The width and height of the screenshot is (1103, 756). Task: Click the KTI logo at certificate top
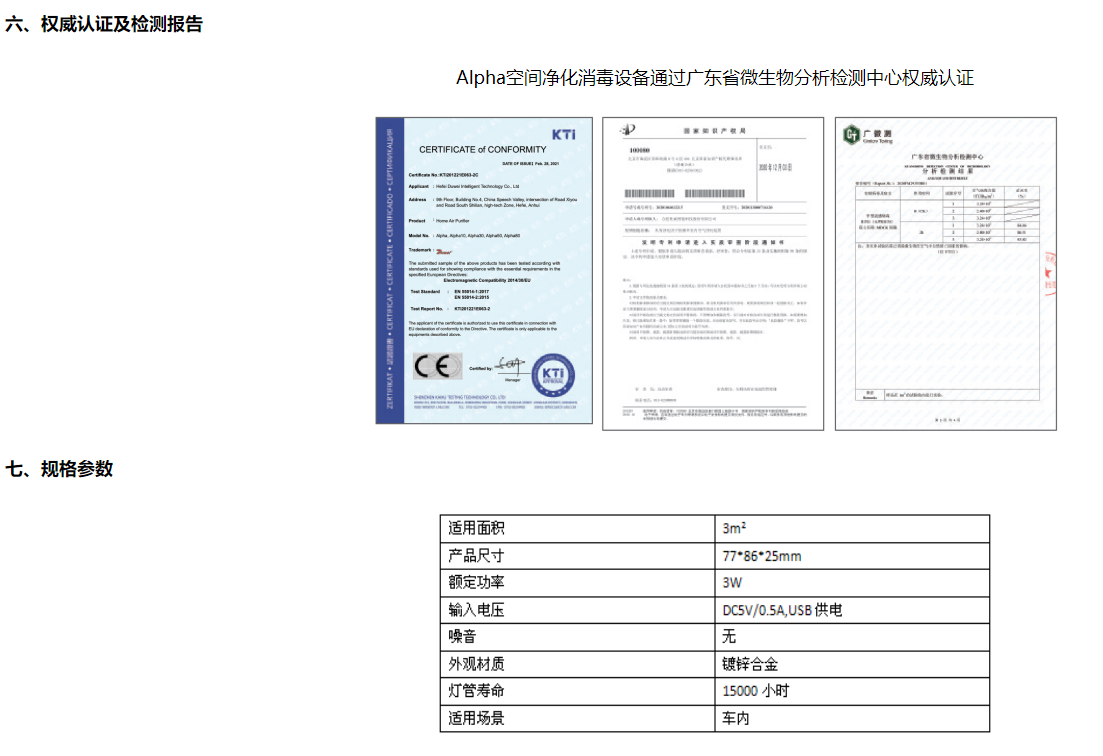click(563, 134)
